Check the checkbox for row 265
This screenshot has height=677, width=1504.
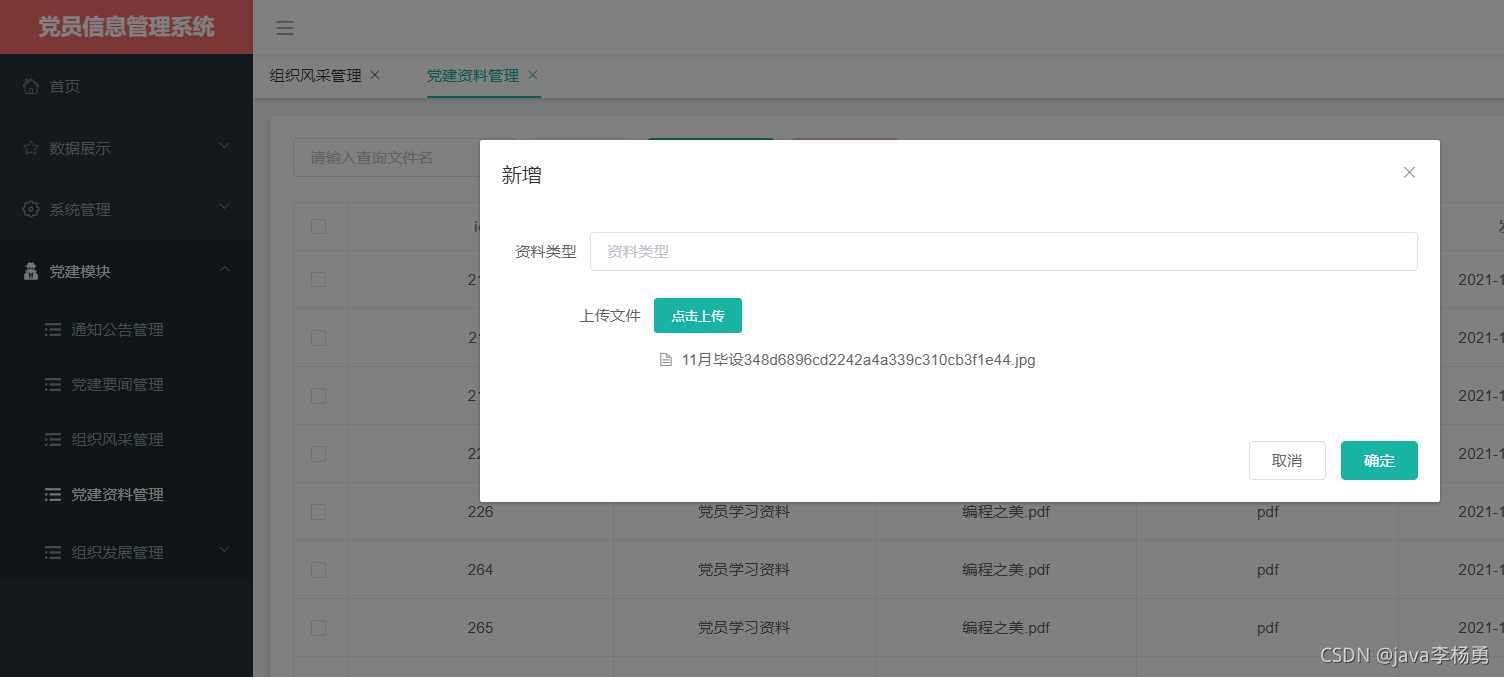(319, 628)
